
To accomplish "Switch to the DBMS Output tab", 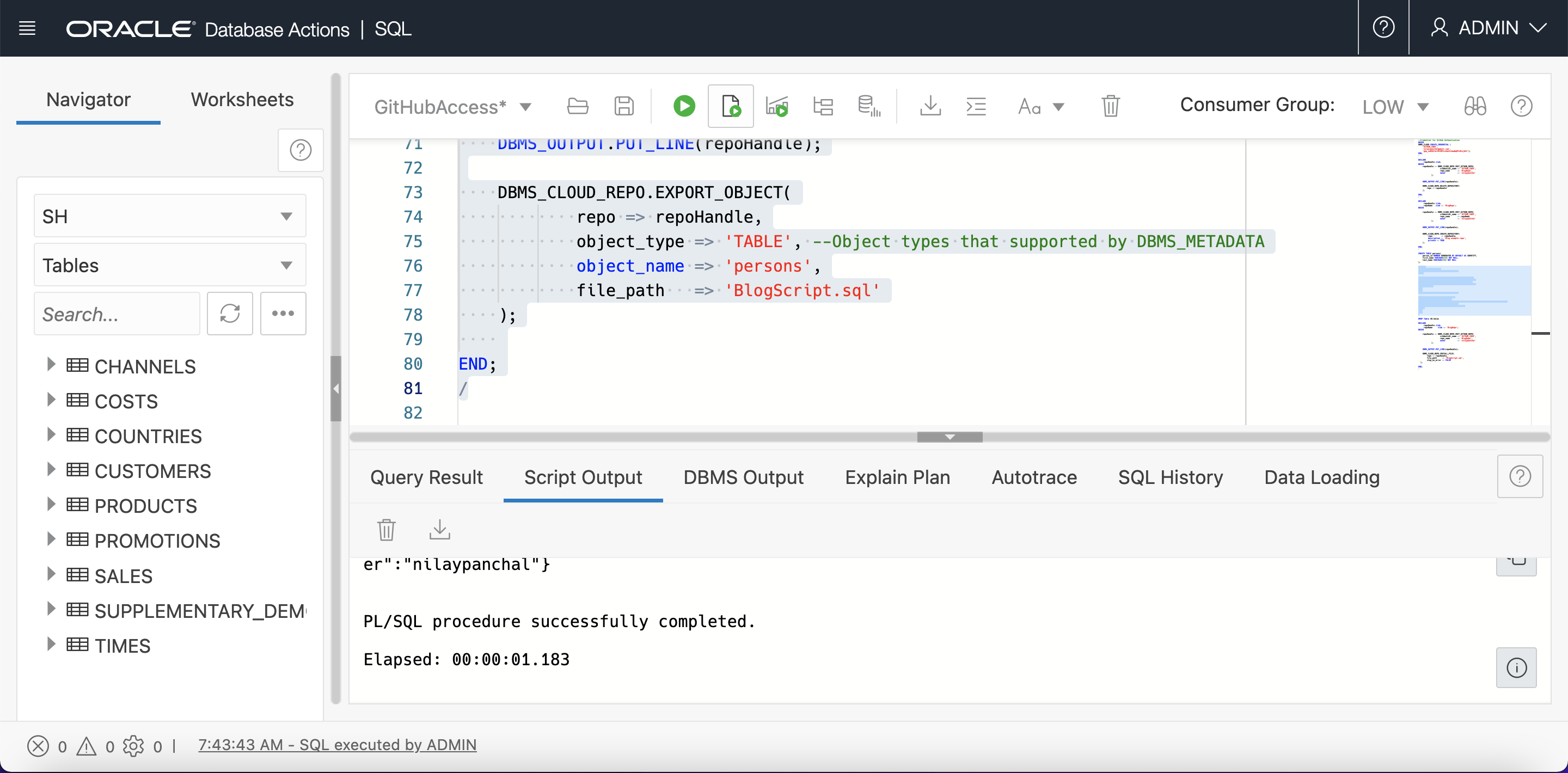I will click(x=743, y=477).
